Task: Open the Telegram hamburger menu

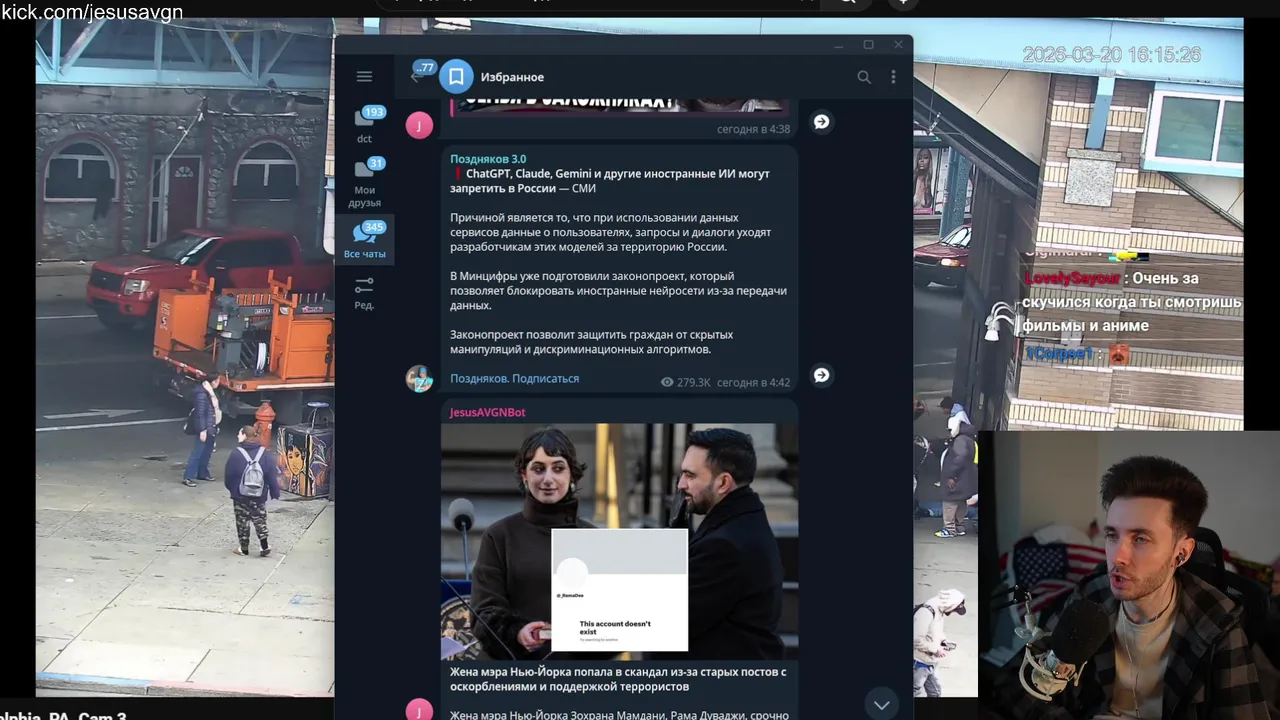Action: point(364,77)
